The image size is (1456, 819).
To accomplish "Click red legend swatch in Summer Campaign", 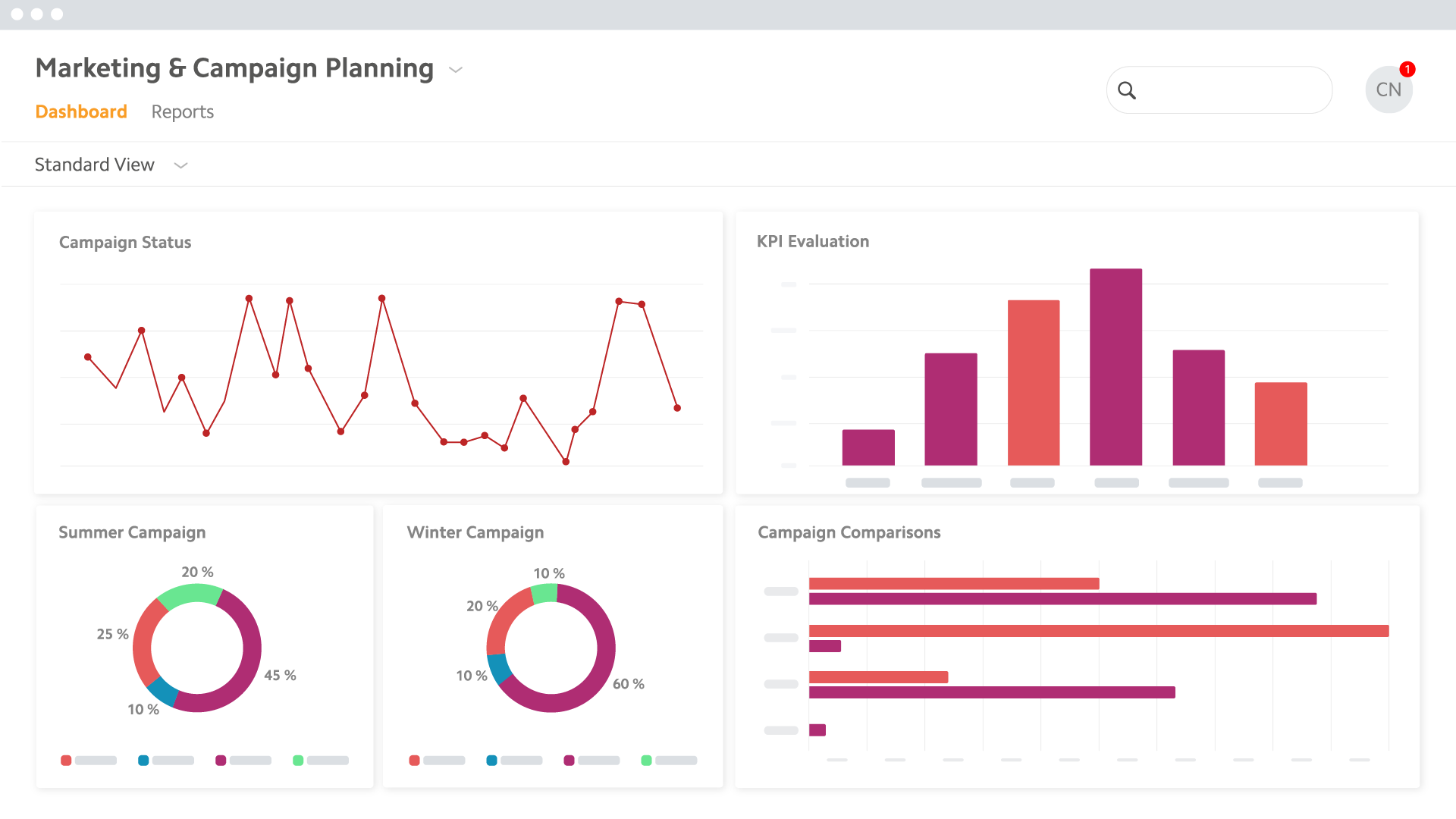I will [66, 760].
